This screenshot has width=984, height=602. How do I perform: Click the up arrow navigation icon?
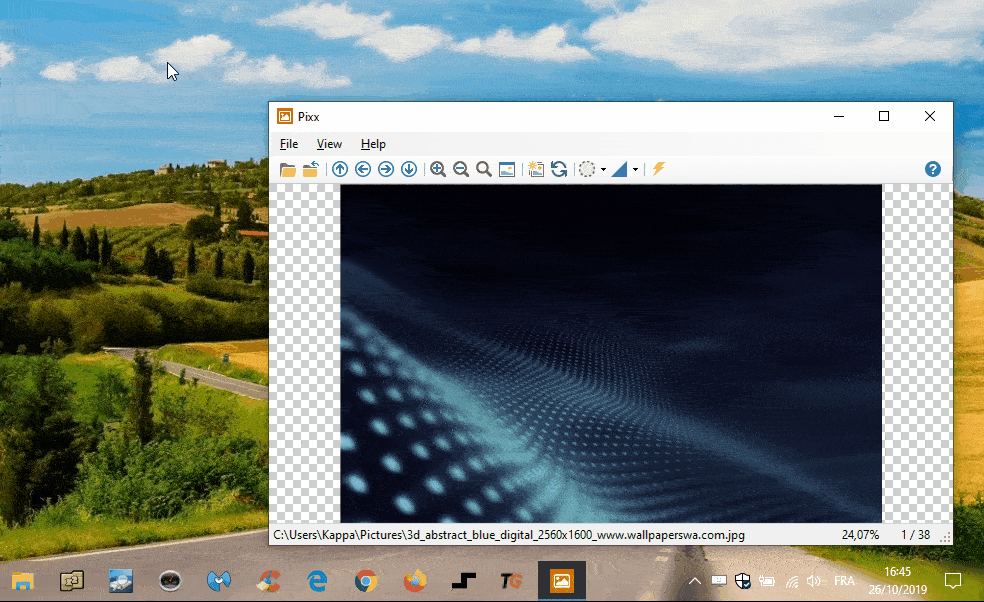[x=340, y=169]
